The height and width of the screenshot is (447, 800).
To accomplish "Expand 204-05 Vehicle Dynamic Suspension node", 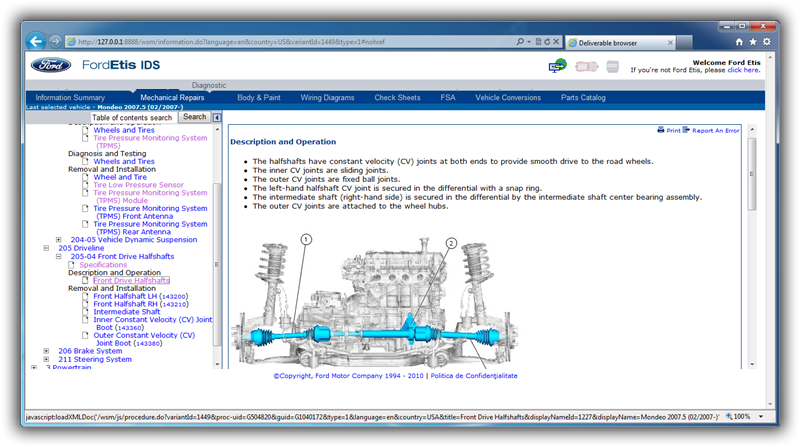I will point(59,239).
